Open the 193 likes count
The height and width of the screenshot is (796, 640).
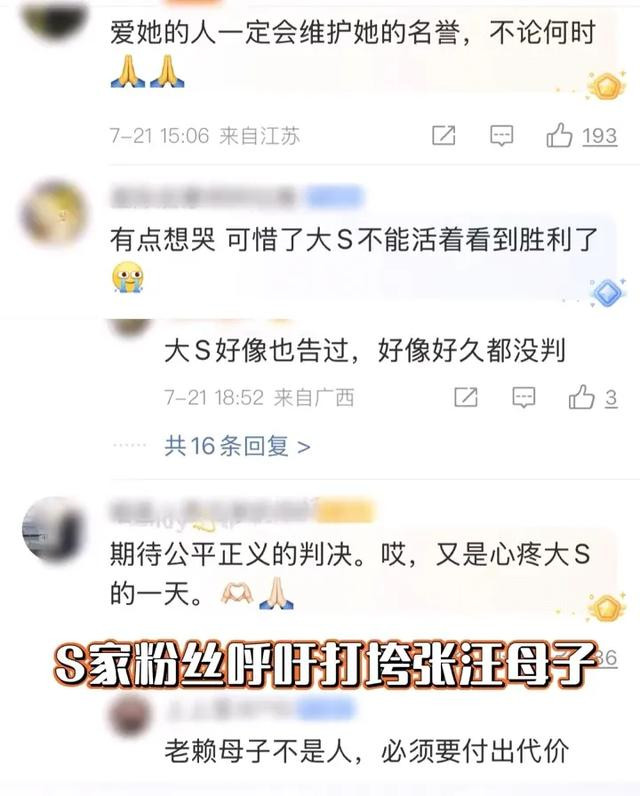(x=599, y=136)
